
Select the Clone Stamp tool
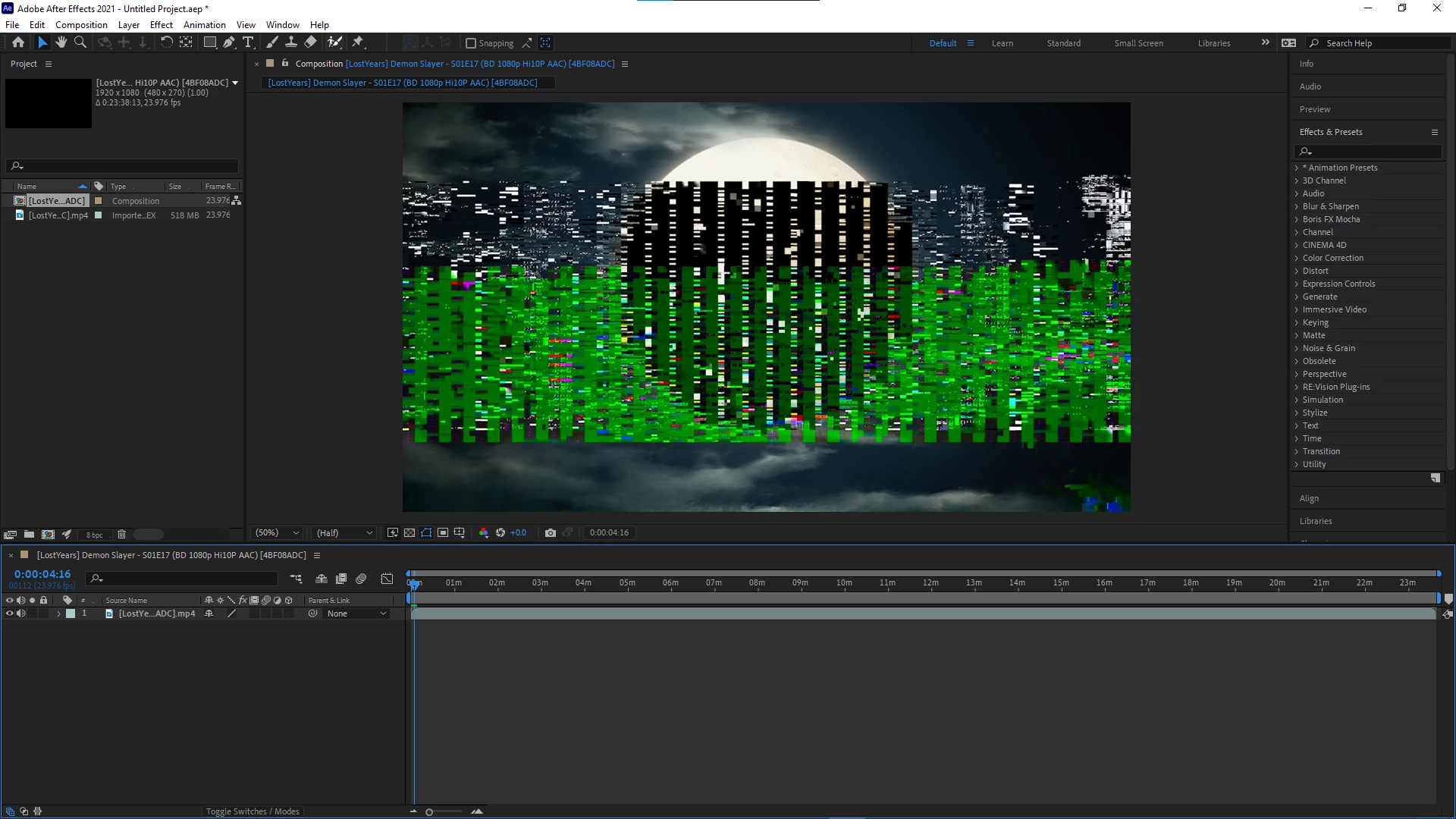(x=291, y=42)
